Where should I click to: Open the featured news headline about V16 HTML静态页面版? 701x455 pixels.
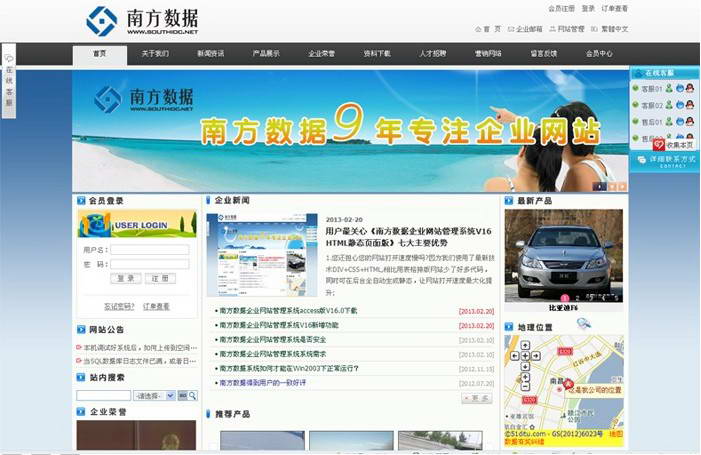pyautogui.click(x=408, y=237)
